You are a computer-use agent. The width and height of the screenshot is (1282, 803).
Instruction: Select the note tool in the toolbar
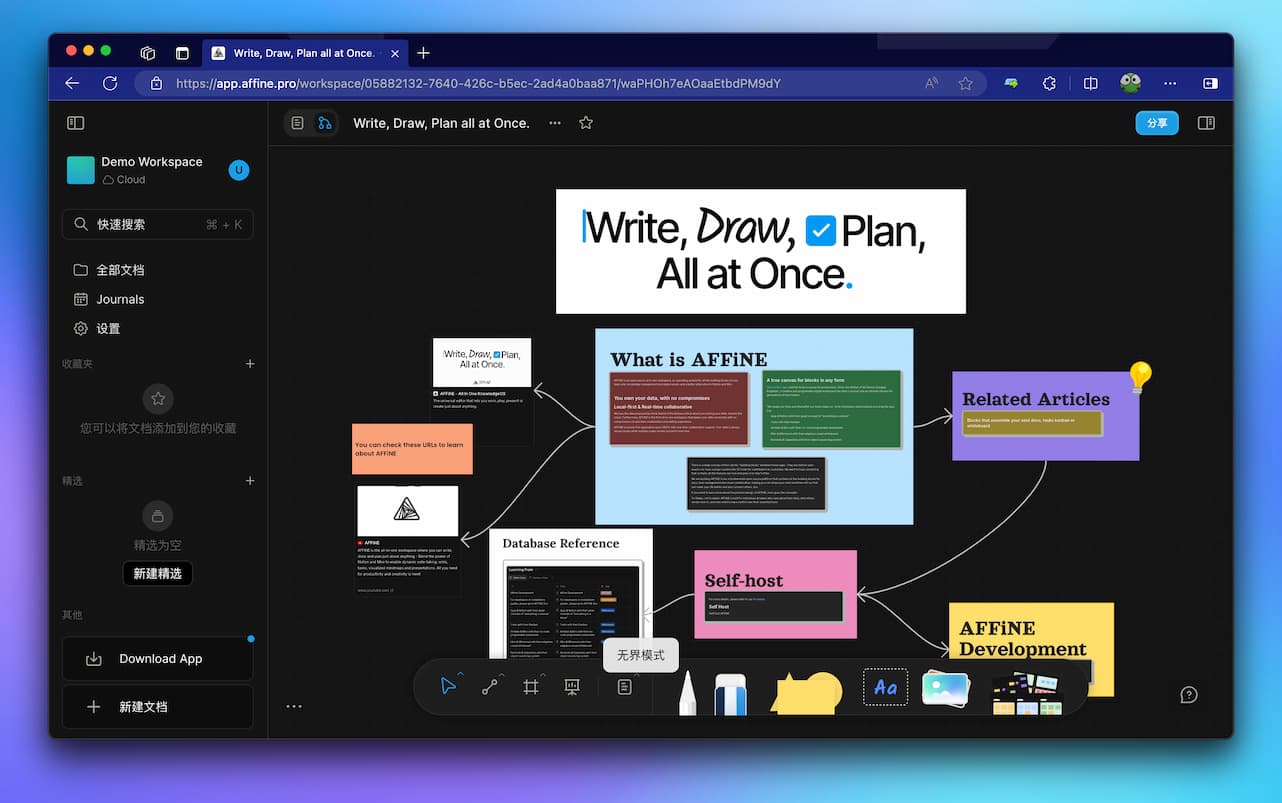click(x=624, y=687)
